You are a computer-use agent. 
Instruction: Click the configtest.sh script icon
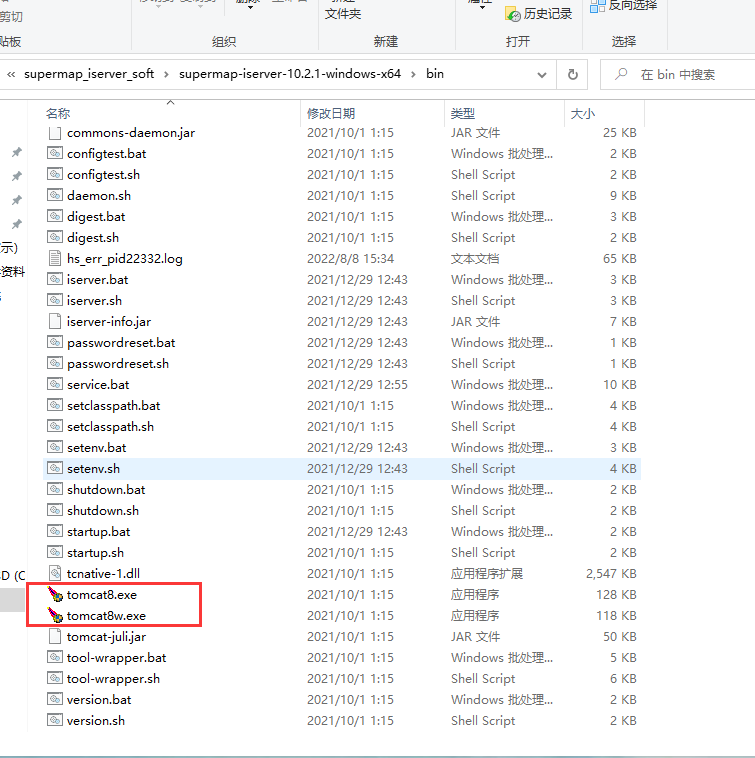pos(55,175)
